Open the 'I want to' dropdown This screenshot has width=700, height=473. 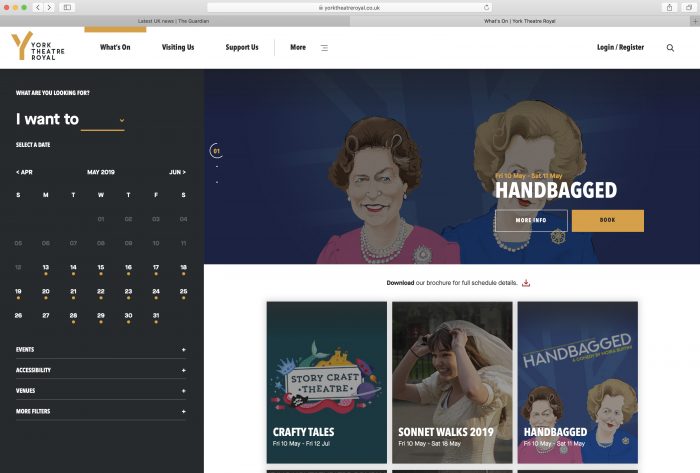[x=103, y=120]
